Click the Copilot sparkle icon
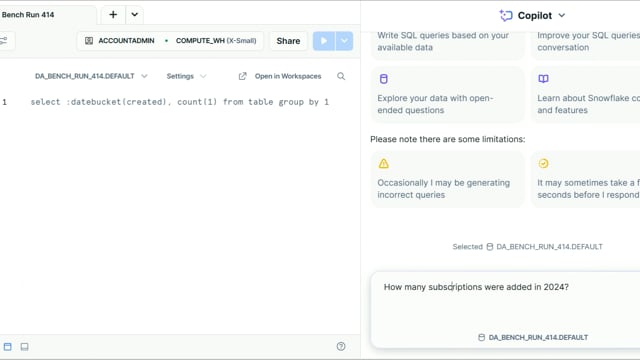 click(x=506, y=16)
